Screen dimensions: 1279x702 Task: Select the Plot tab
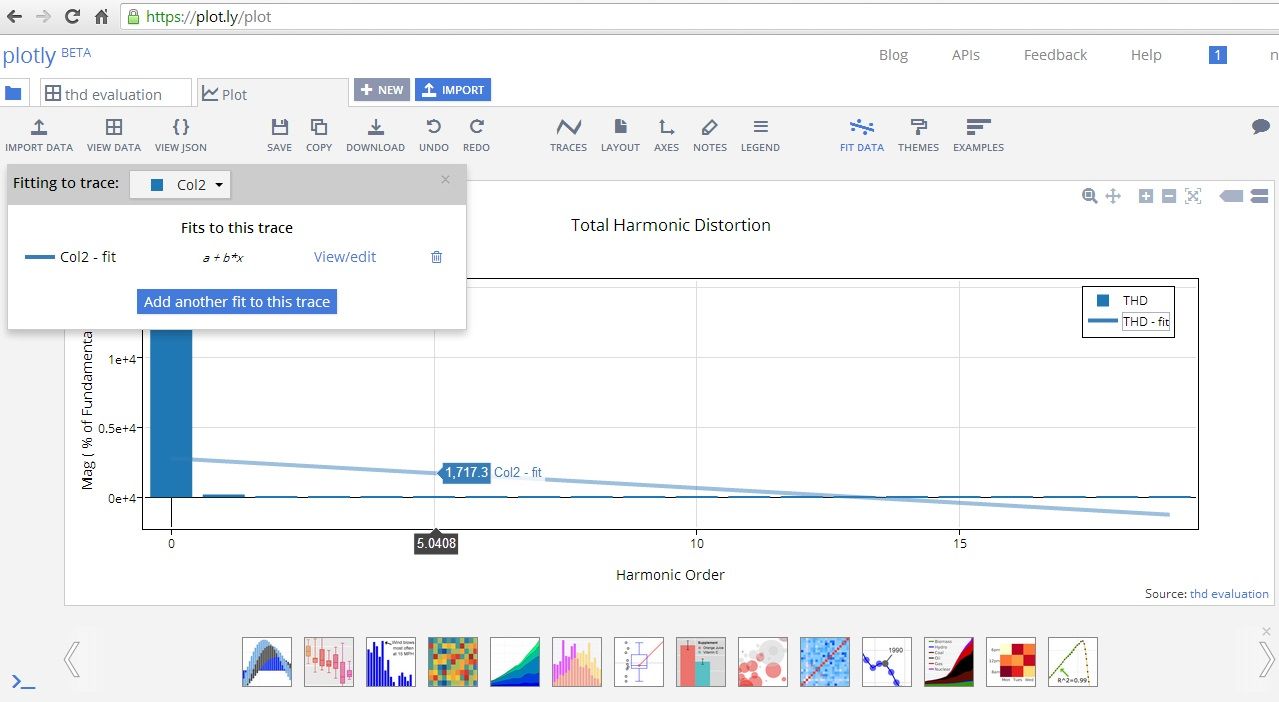point(233,93)
